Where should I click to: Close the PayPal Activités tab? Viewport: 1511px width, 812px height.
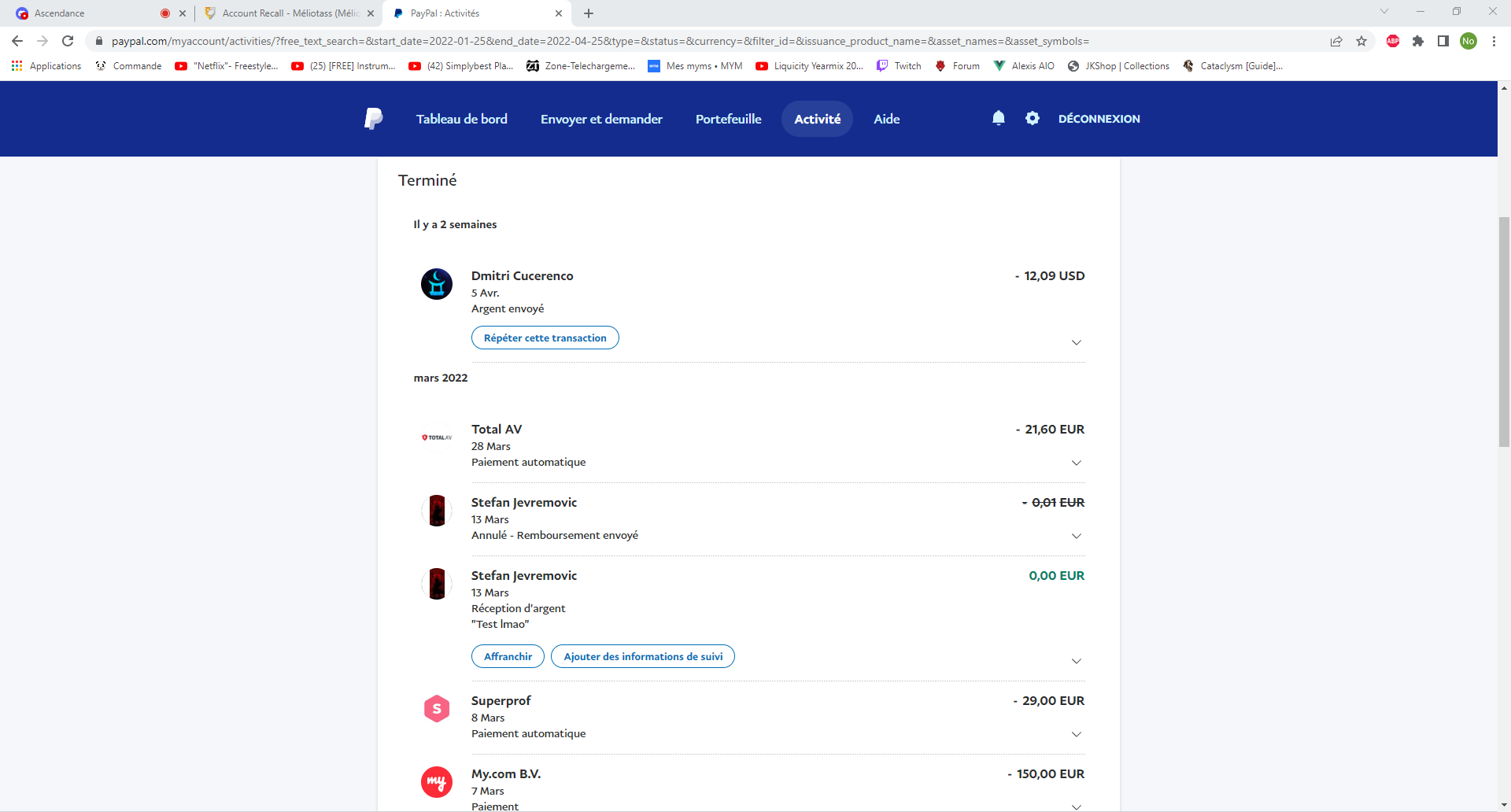coord(559,13)
